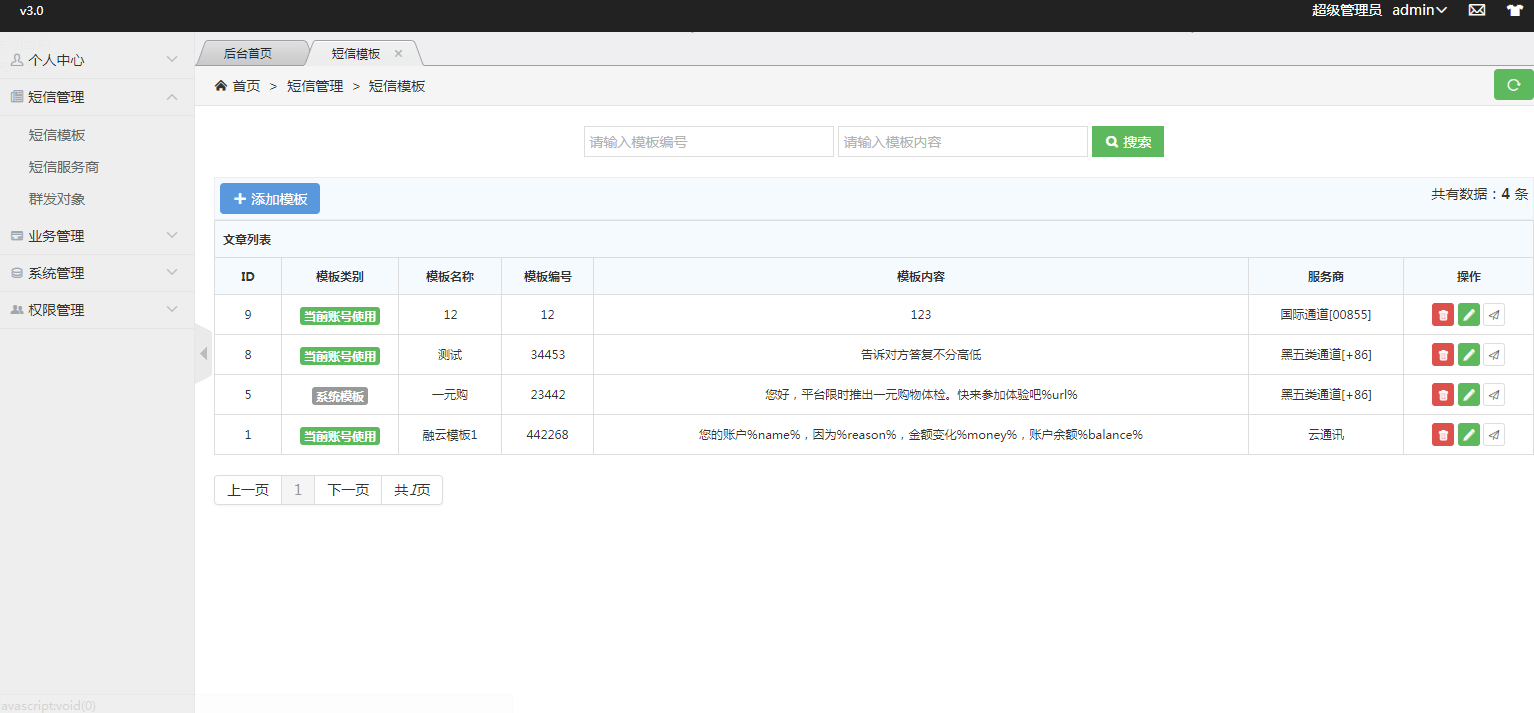Close the 短信模板 tab
This screenshot has height=713, width=1534.
point(398,54)
